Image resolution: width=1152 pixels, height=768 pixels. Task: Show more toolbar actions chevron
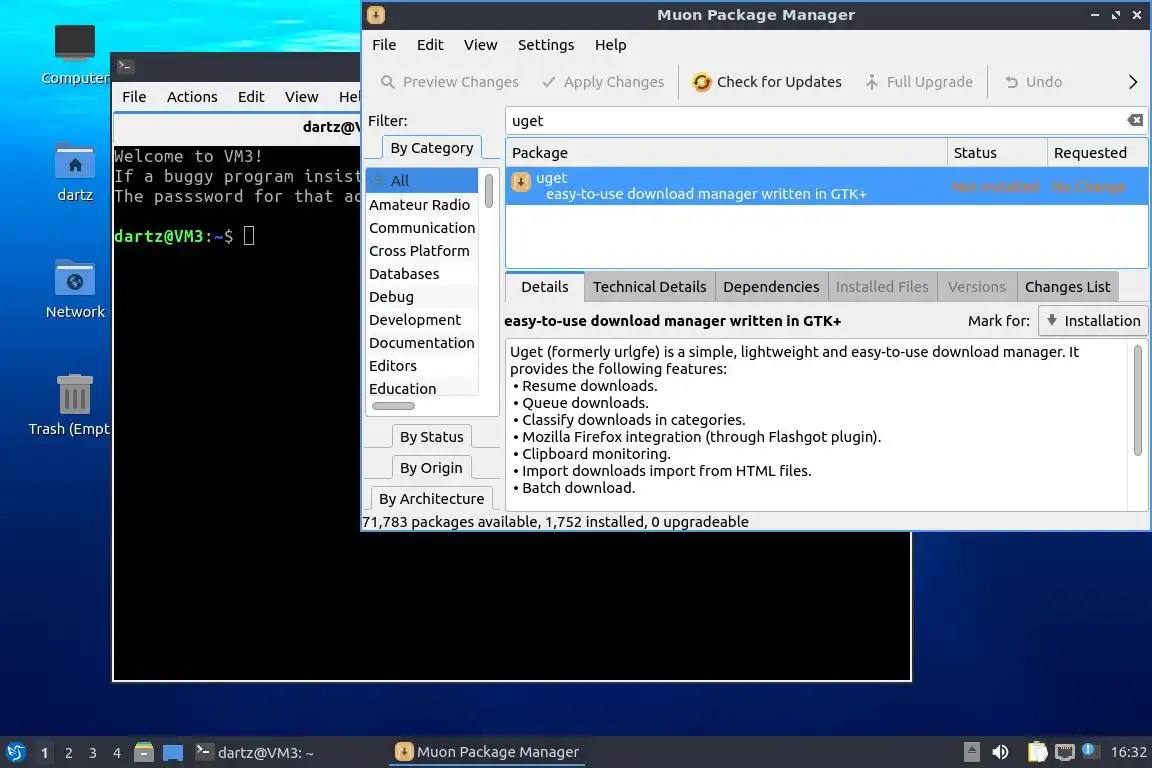click(x=1132, y=82)
